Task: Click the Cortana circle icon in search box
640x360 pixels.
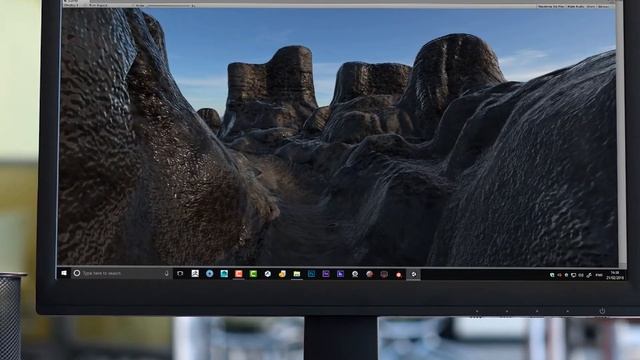Action: [77, 273]
